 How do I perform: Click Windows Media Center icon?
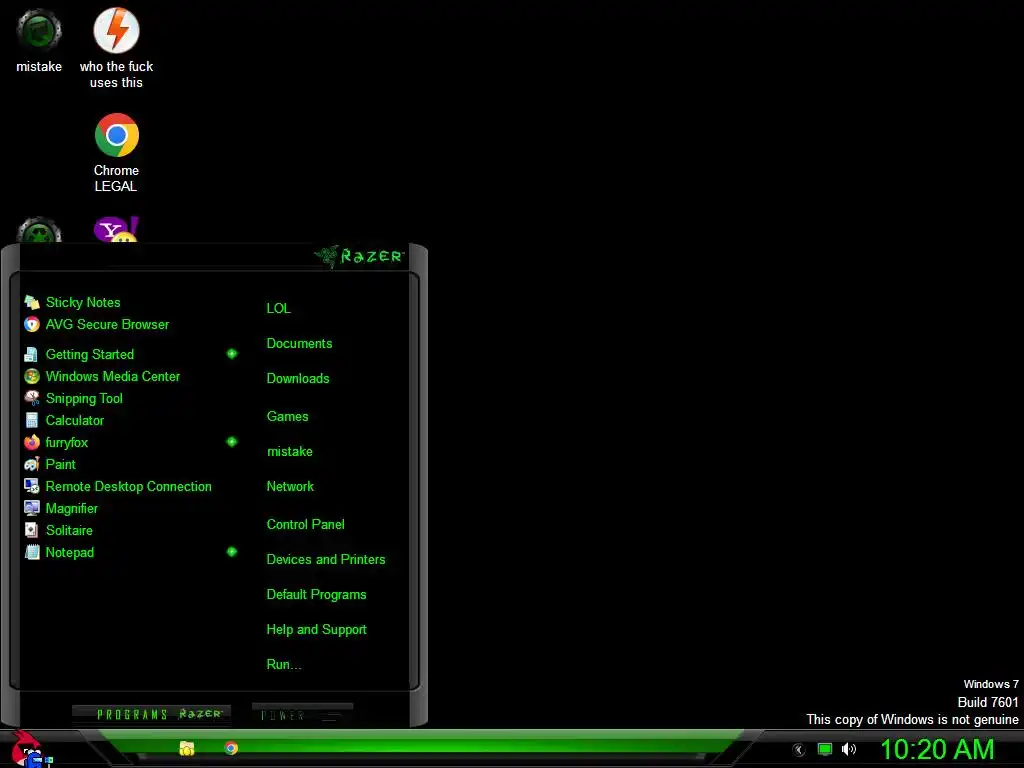(32, 377)
